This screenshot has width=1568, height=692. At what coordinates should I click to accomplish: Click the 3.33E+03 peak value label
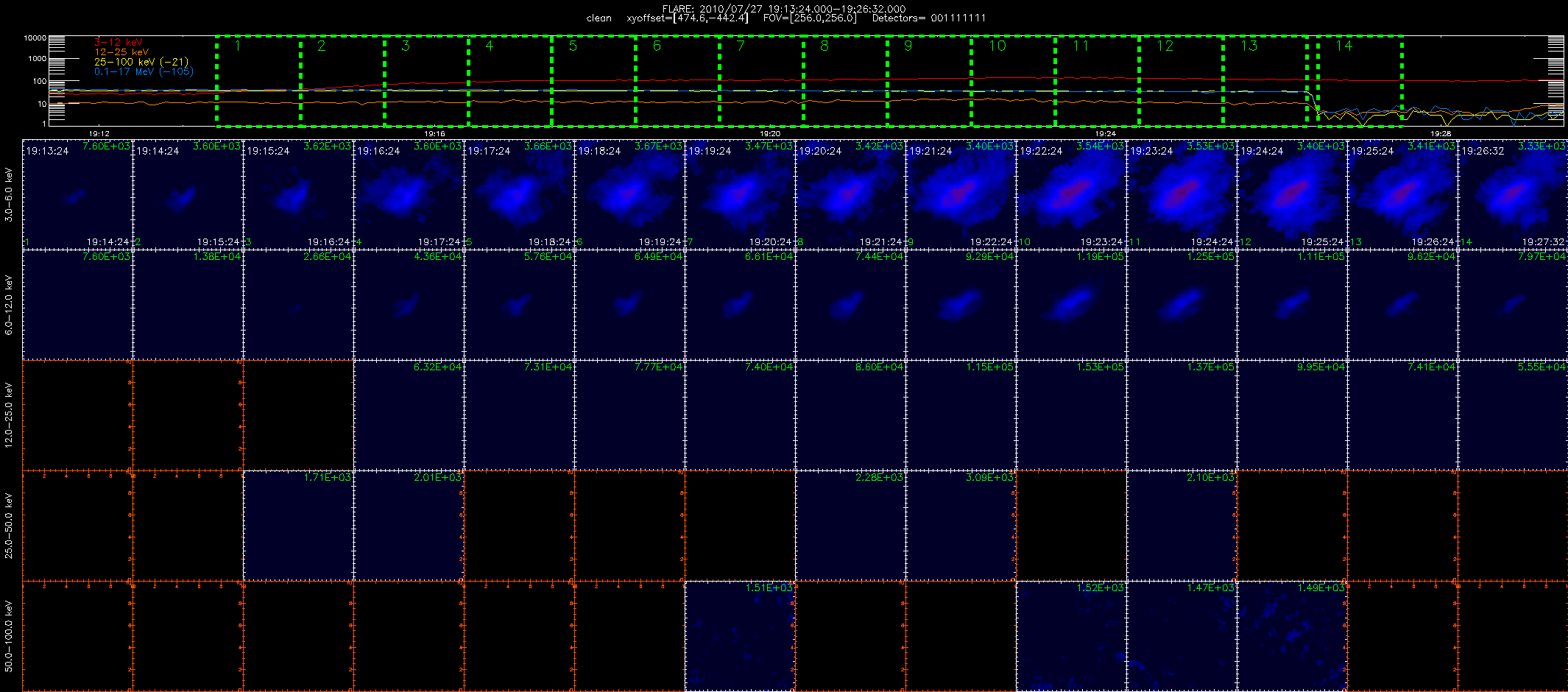pyautogui.click(x=1542, y=146)
